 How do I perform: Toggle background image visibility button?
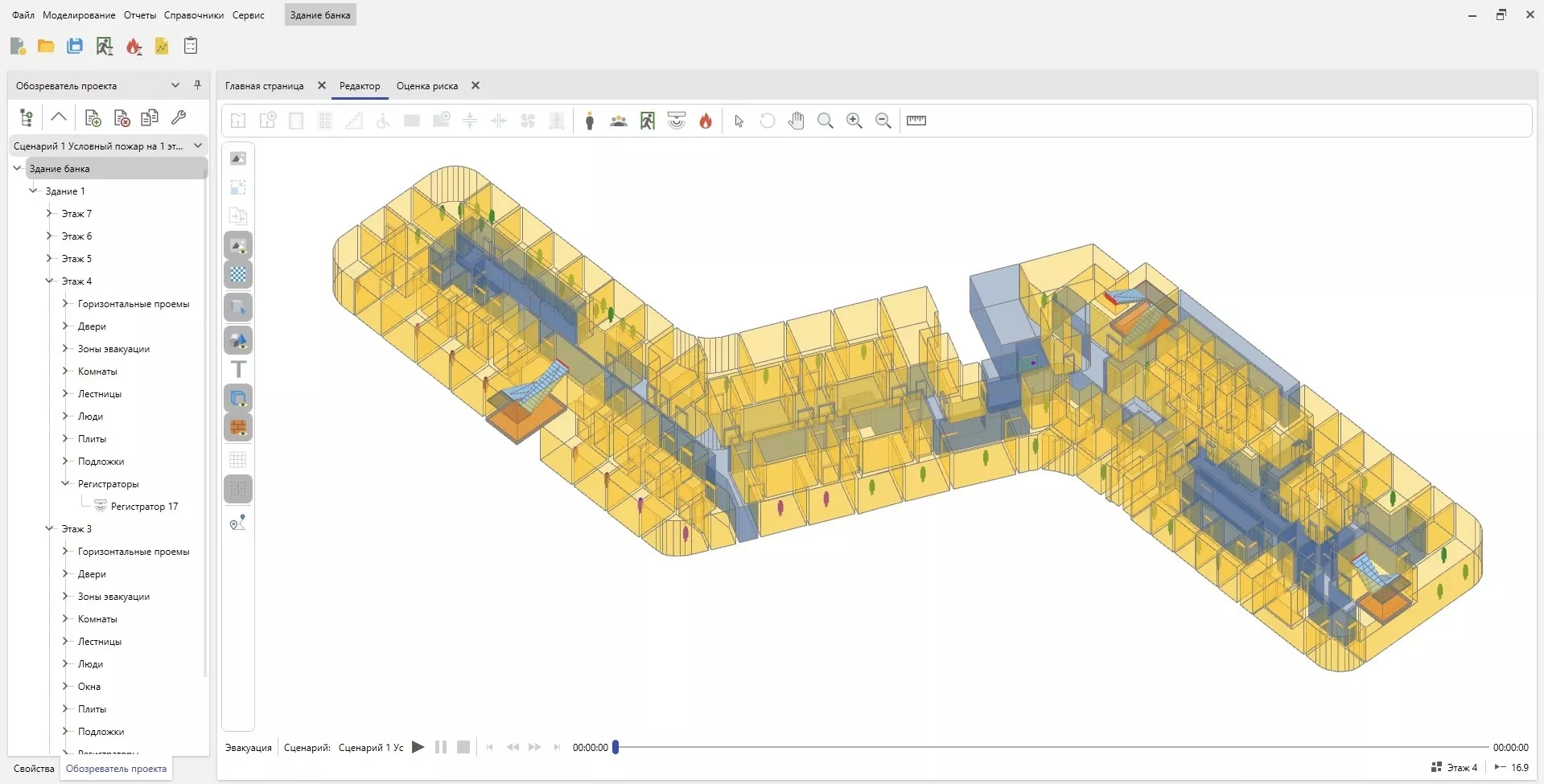point(238,246)
